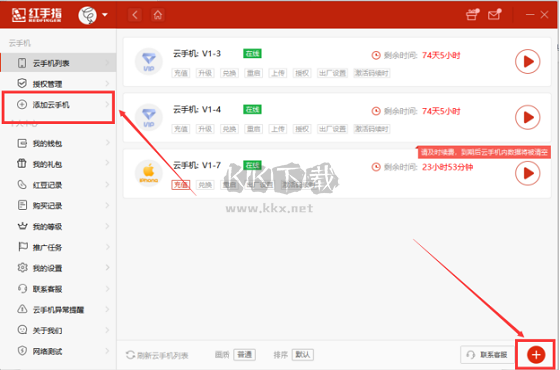560x370 pixels.
Task: Click 升级 under cloud phone V1-3
Action: click(x=205, y=73)
